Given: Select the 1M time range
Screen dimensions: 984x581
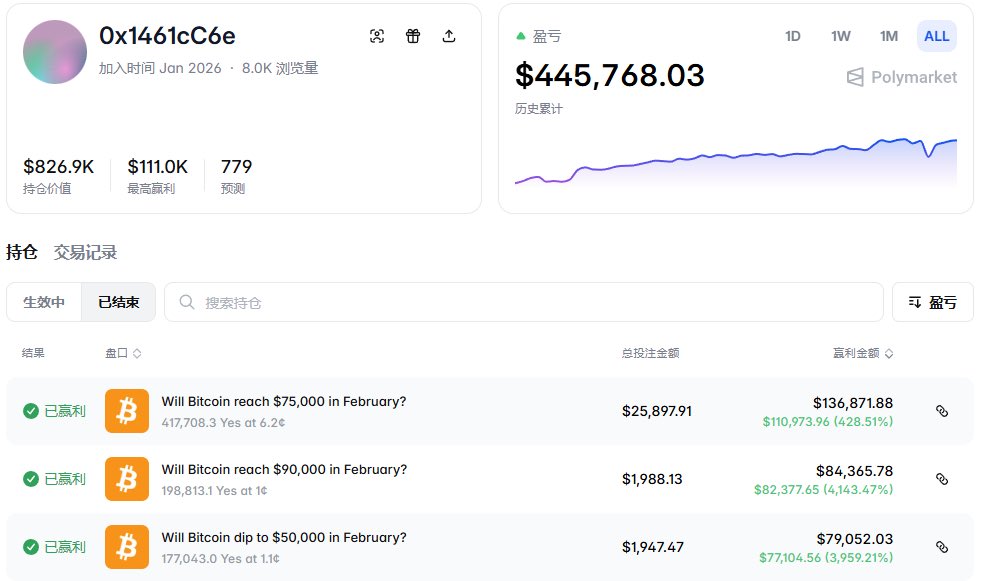Looking at the screenshot, I should pyautogui.click(x=889, y=36).
